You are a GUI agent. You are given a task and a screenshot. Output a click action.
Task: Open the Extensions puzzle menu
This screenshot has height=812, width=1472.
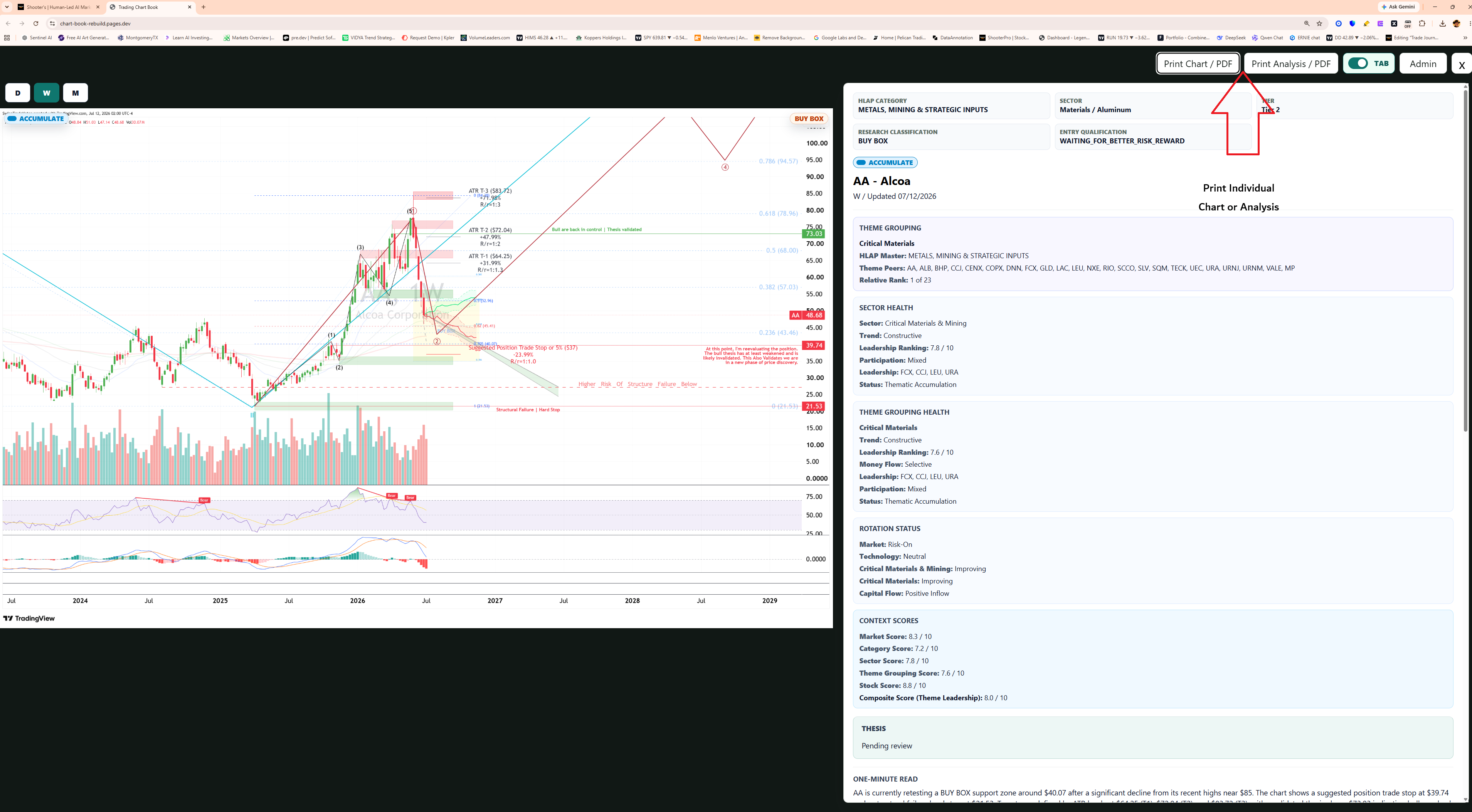1422,24
